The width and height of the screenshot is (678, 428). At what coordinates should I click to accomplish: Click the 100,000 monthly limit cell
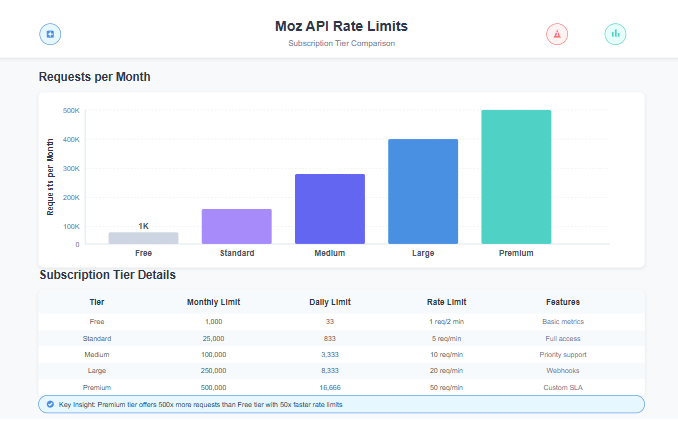point(214,355)
